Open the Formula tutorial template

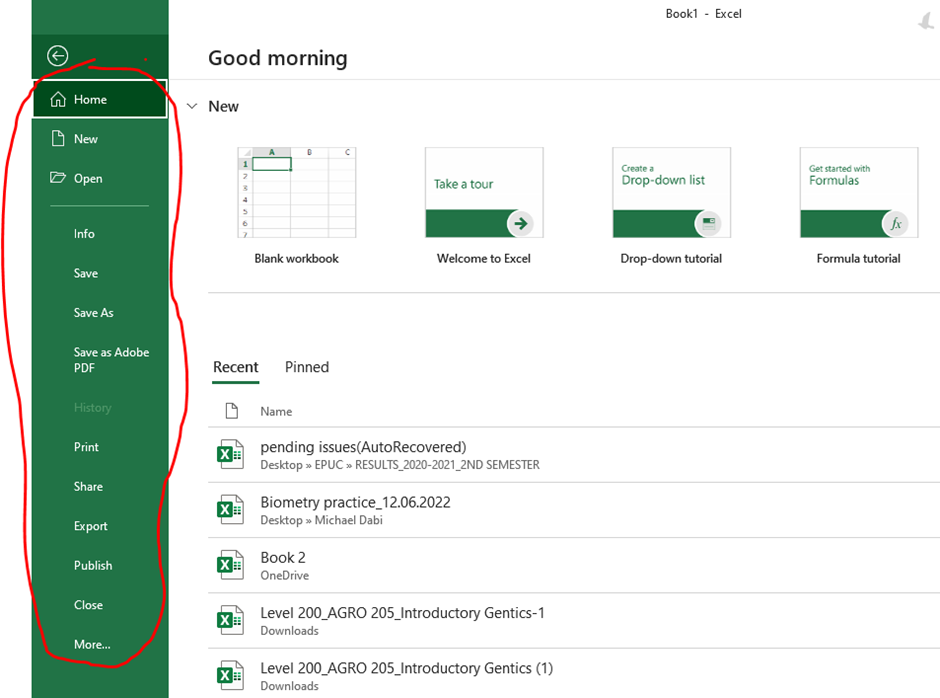(859, 192)
